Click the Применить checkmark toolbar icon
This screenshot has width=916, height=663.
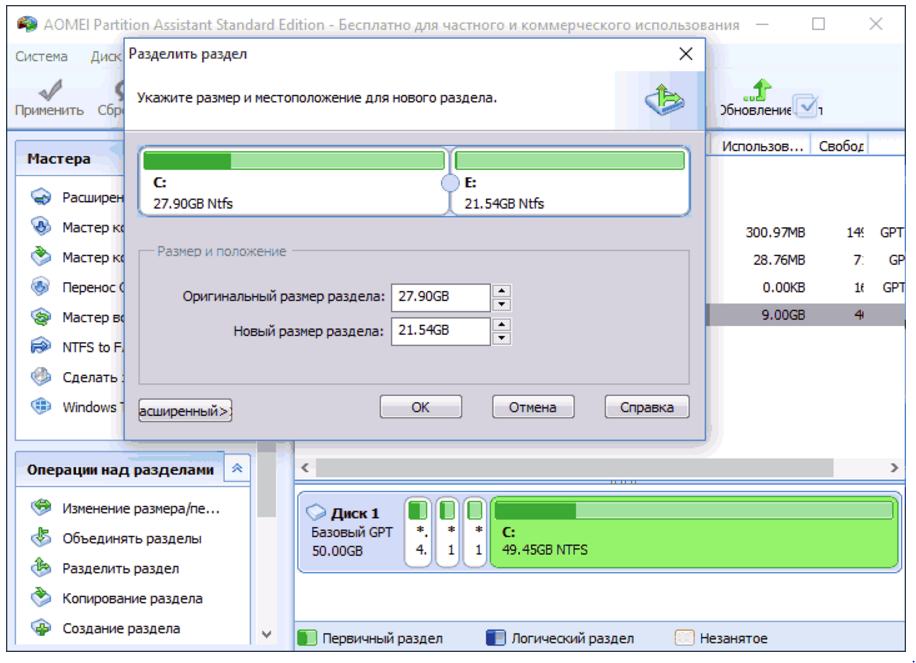tap(50, 90)
